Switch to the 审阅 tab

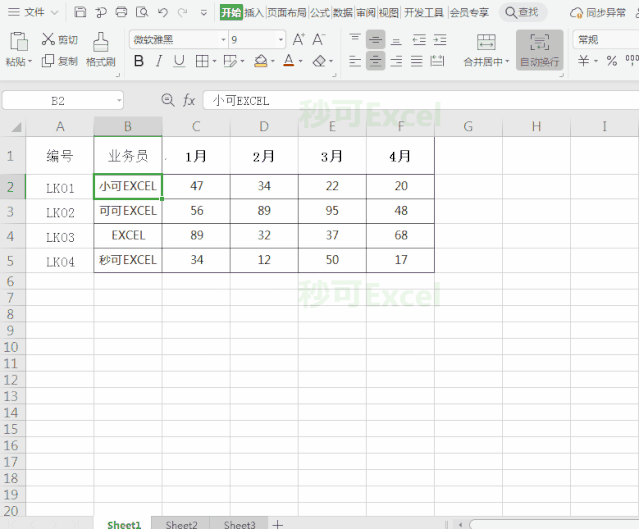tap(366, 13)
